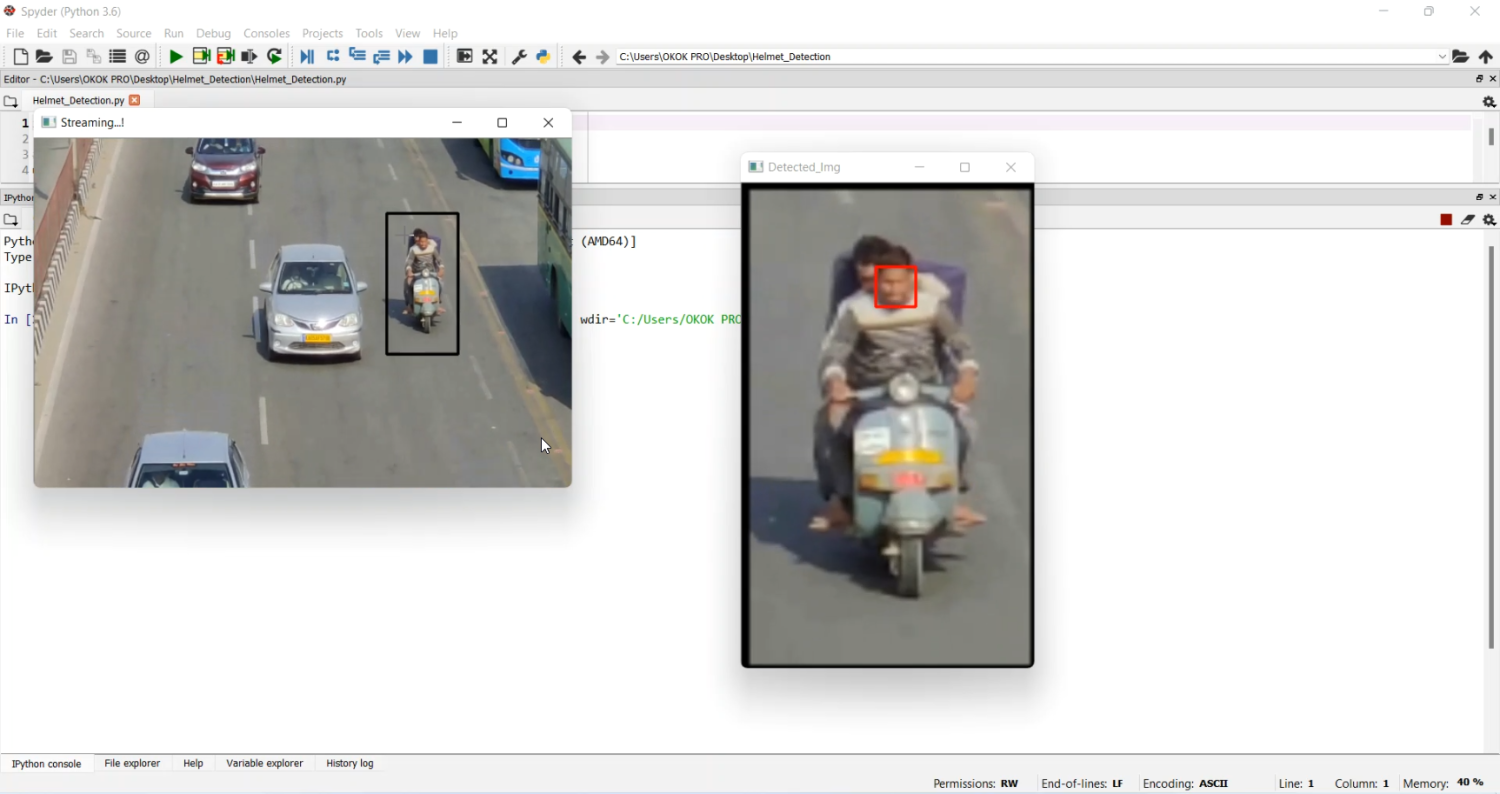
Task: Open the Python path manager
Action: click(x=543, y=56)
